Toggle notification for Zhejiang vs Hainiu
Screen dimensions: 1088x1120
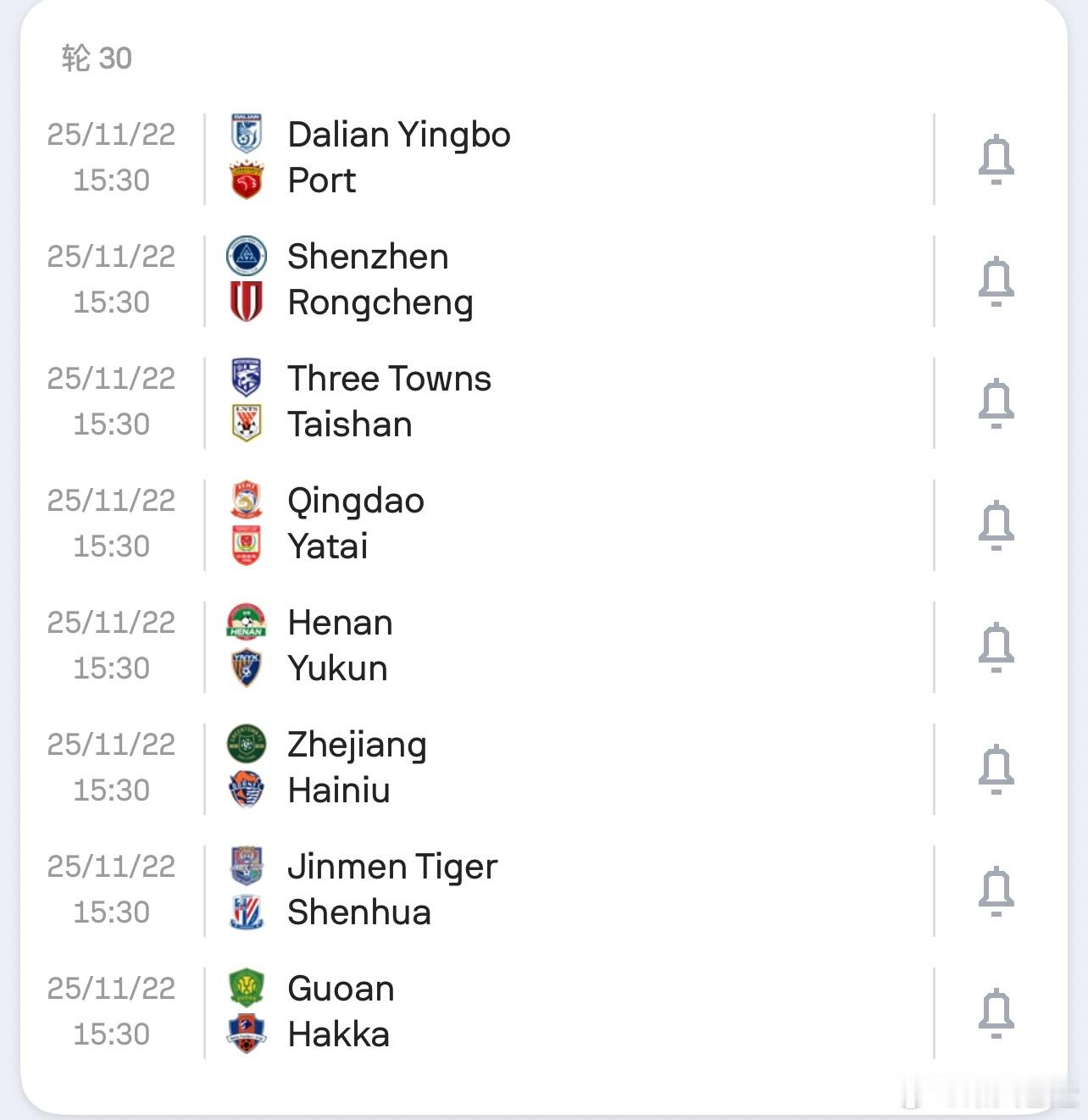(x=996, y=769)
